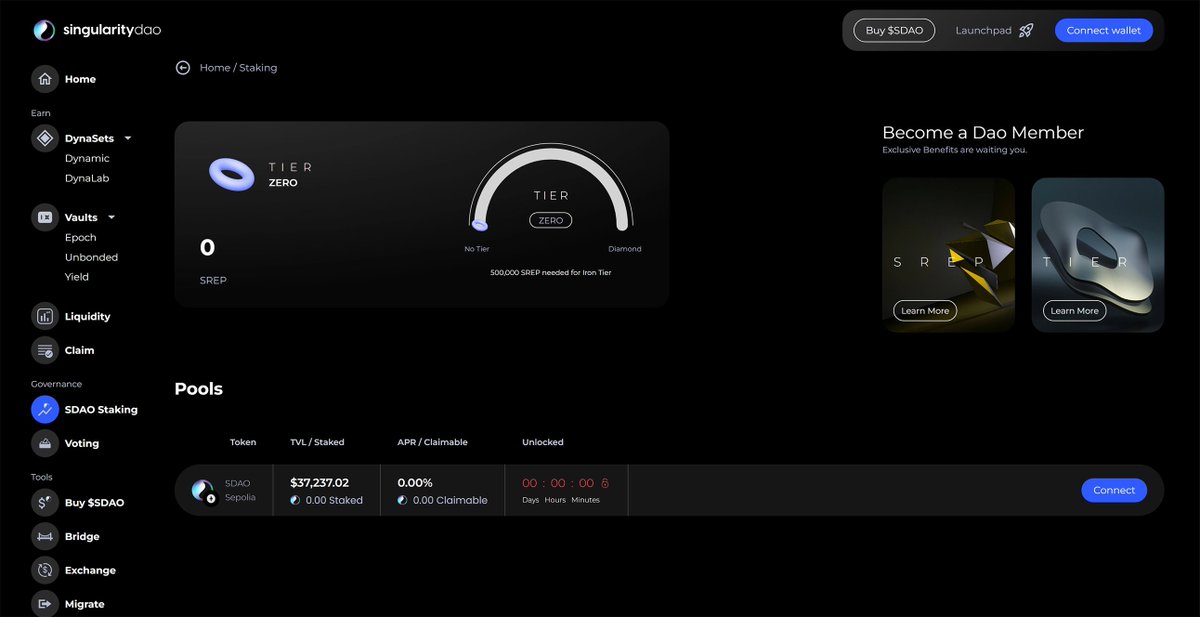Click the $37,237.02 TVL value

(x=320, y=482)
